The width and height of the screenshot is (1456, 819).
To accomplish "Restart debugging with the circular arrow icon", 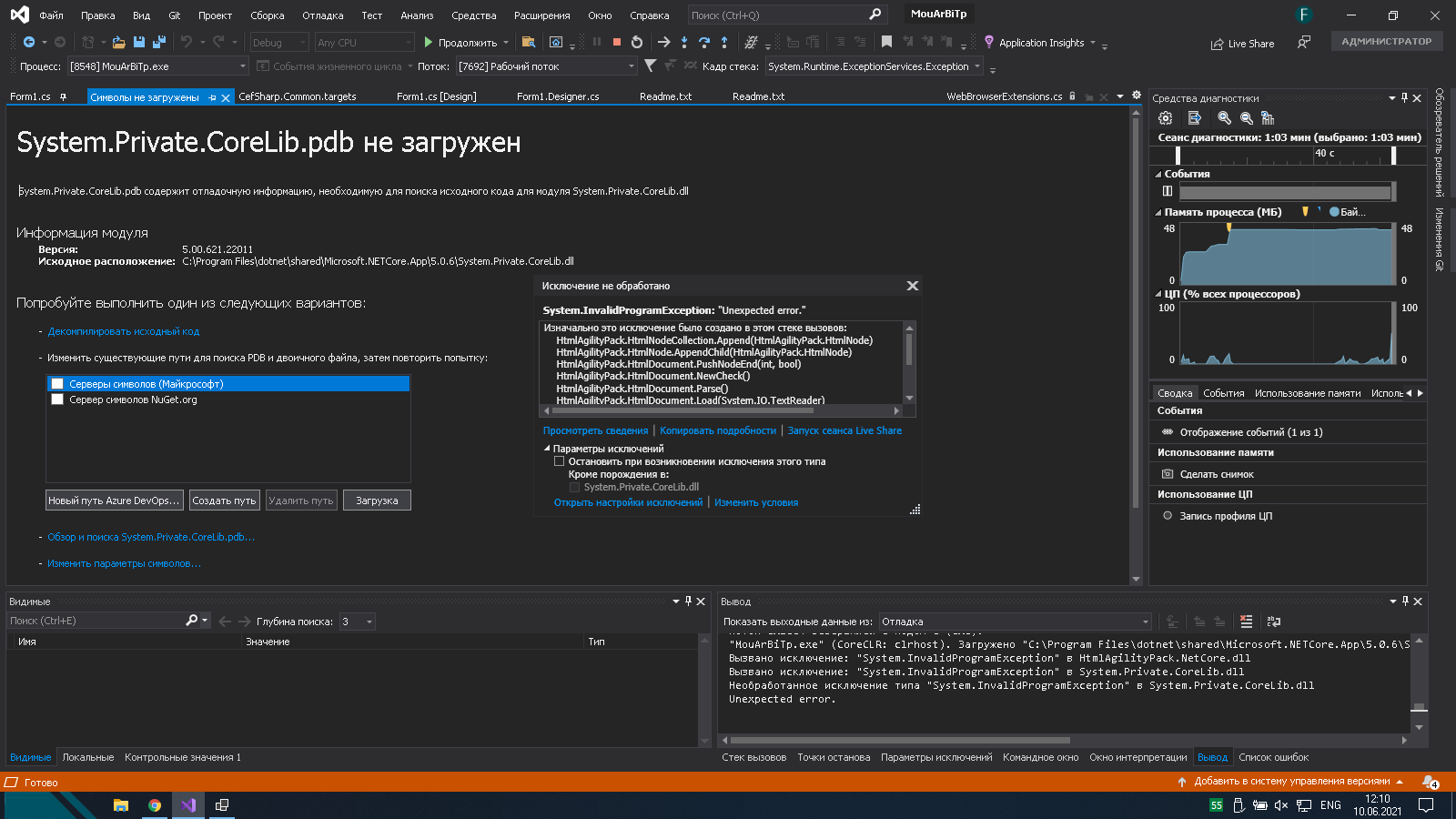I will [x=637, y=42].
